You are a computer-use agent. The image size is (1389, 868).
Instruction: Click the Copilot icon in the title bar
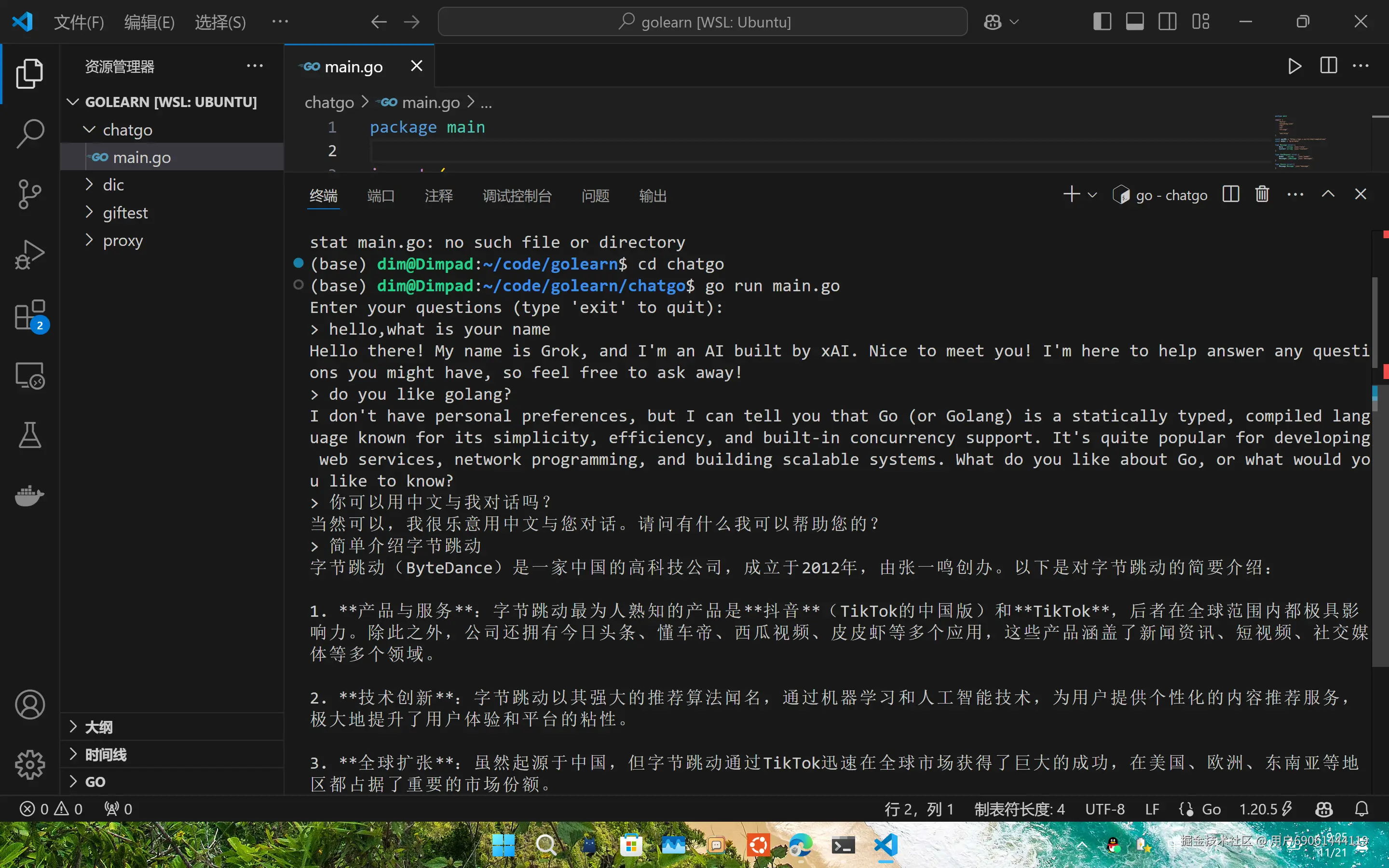coord(993,22)
